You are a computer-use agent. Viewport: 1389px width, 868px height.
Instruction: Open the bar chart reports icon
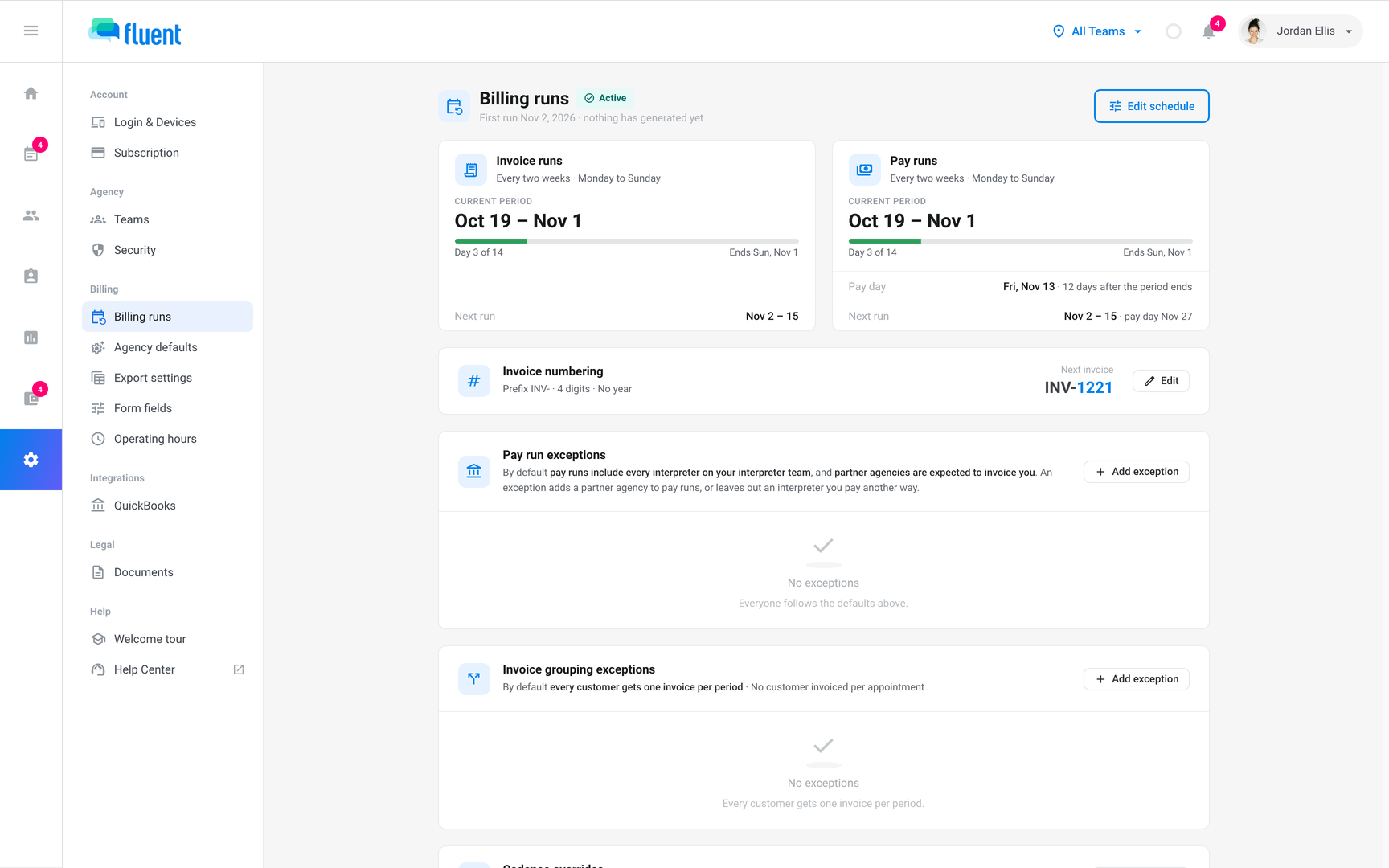[x=31, y=338]
